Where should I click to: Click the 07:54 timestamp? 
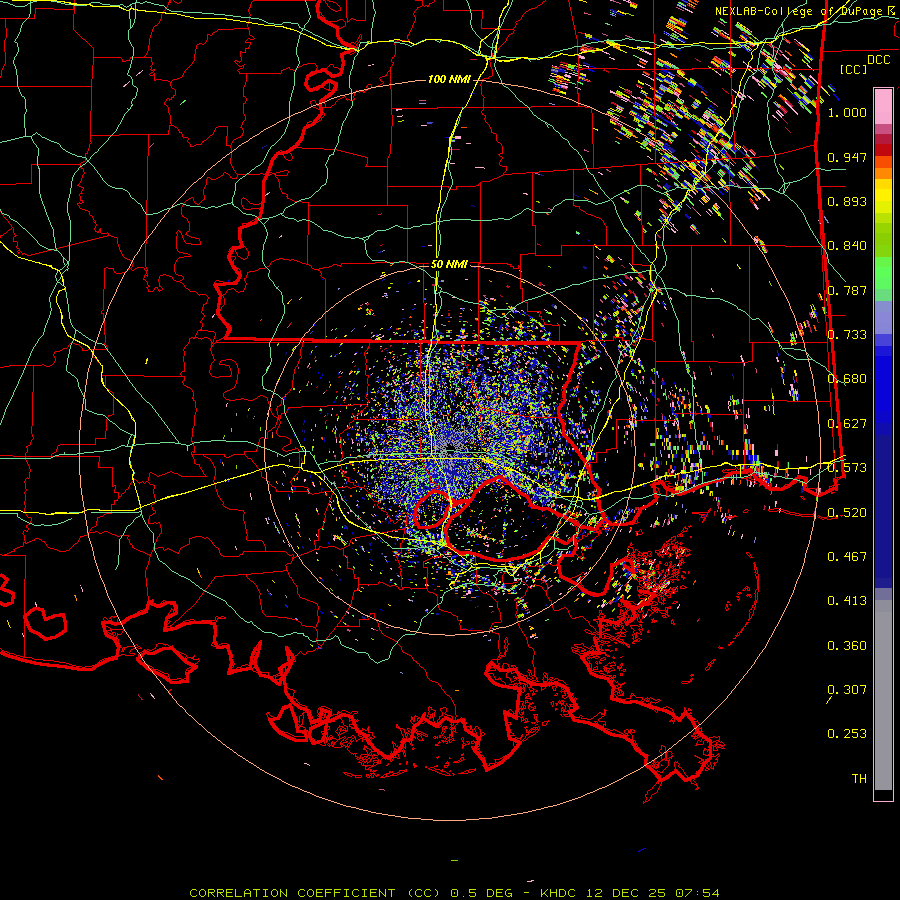point(697,893)
